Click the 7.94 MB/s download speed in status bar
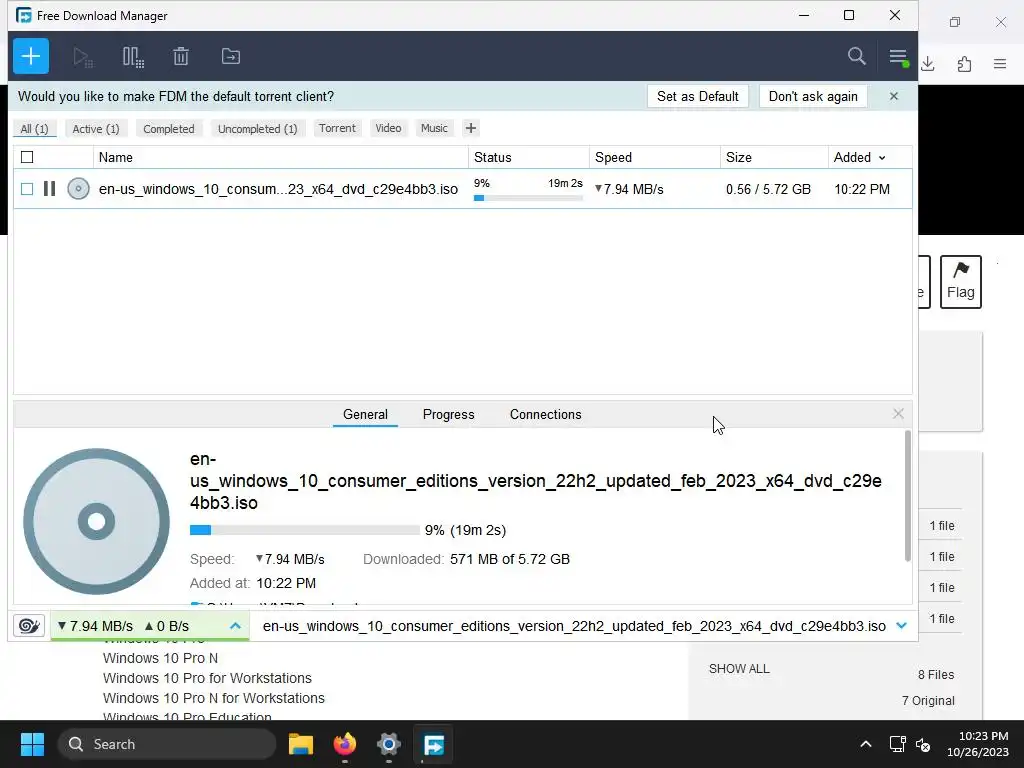Image resolution: width=1024 pixels, height=768 pixels. pos(95,626)
